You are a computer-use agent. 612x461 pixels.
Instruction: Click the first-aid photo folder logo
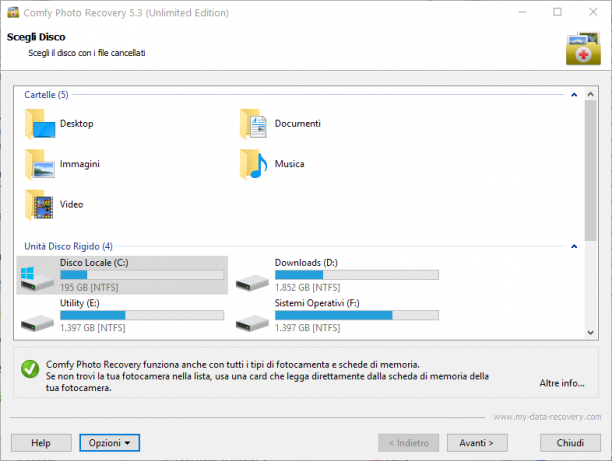[x=583, y=49]
